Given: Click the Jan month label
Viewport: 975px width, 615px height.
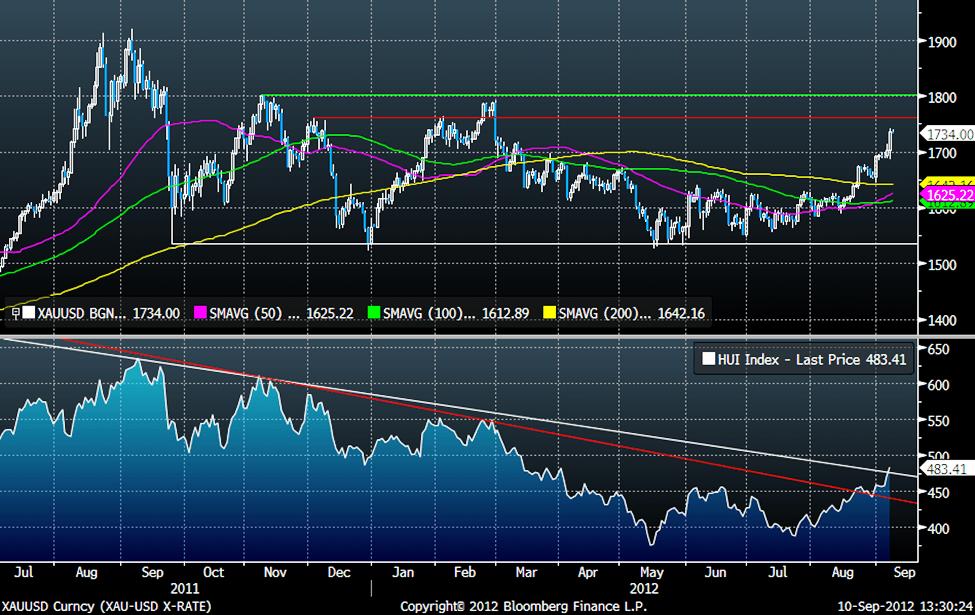Looking at the screenshot, I should pyautogui.click(x=403, y=572).
